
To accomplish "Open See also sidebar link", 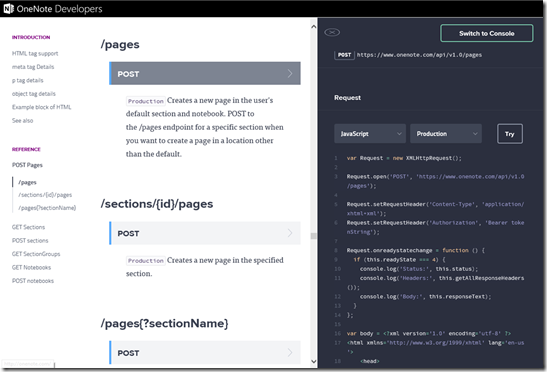I will tap(22, 120).
